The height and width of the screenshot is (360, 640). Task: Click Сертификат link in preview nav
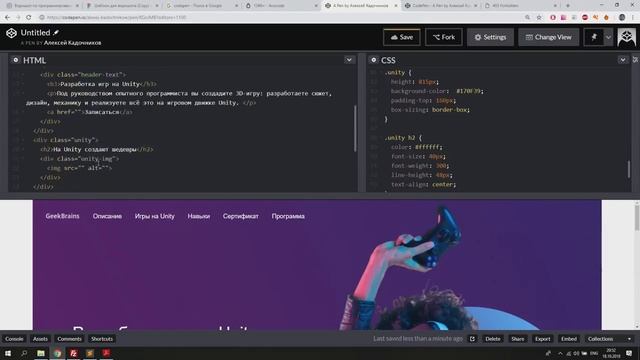[241, 216]
